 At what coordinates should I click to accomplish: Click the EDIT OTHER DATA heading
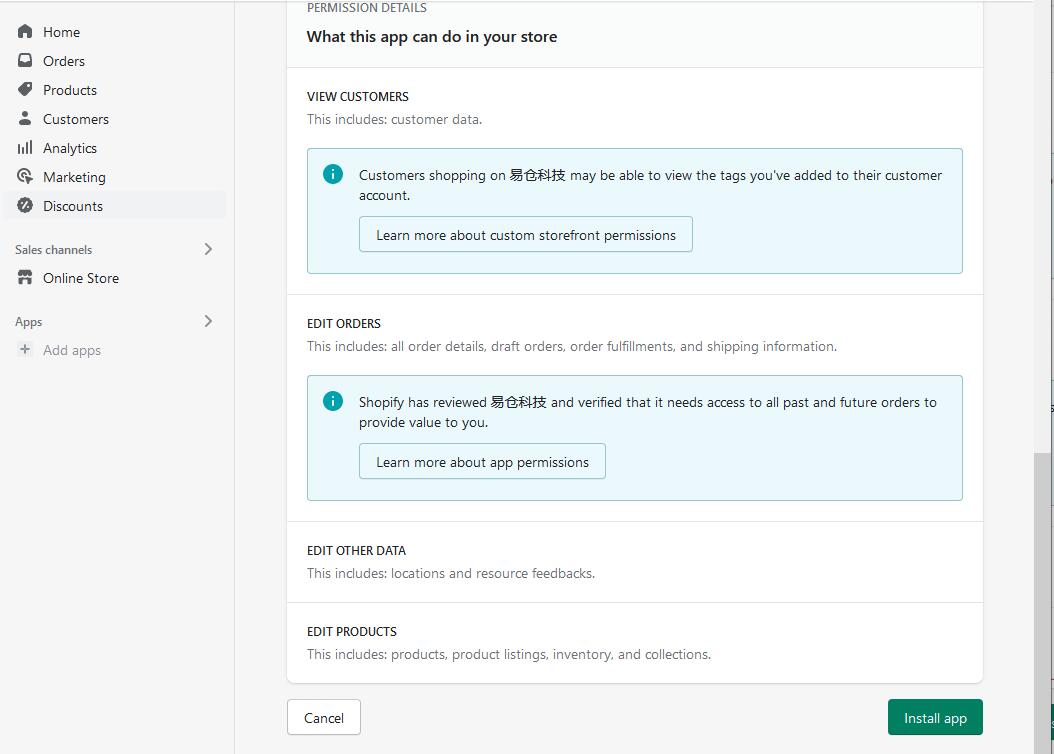pos(356,550)
